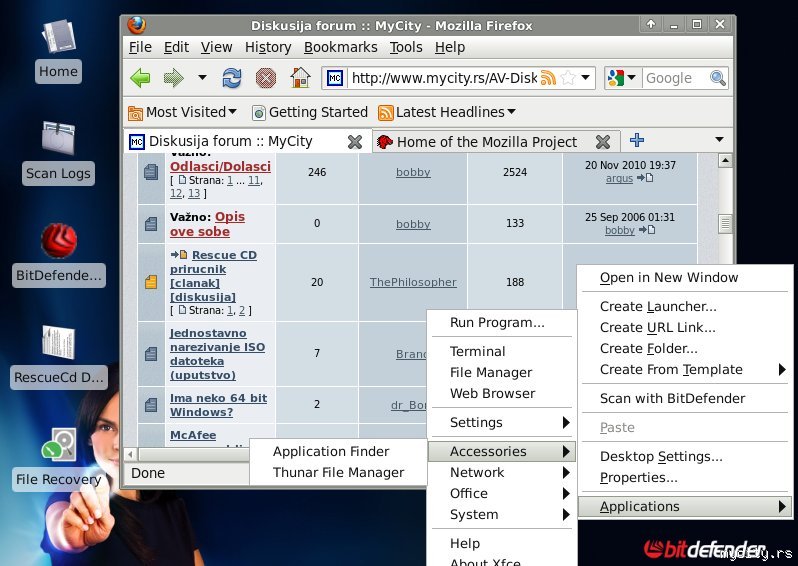Click the vertical scrollbar thumb

click(725, 223)
